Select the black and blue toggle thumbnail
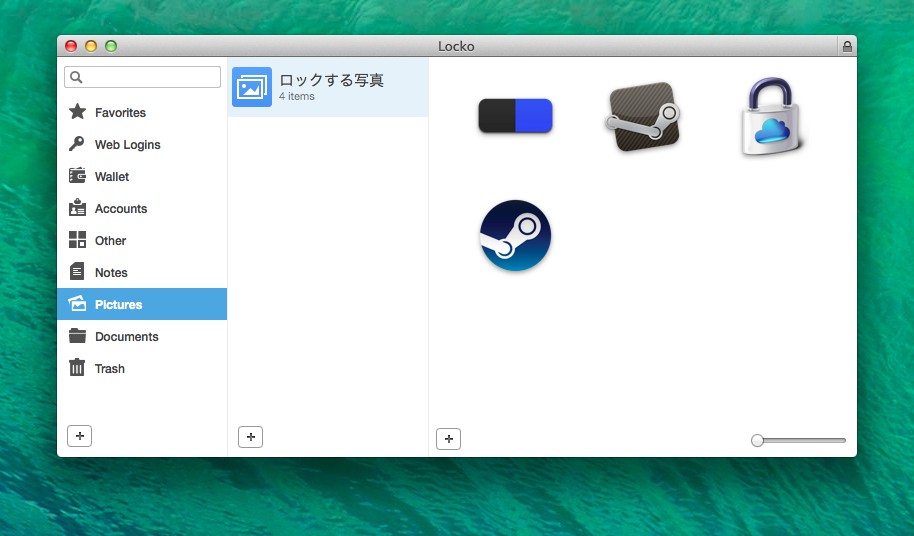This screenshot has height=536, width=914. pos(515,115)
